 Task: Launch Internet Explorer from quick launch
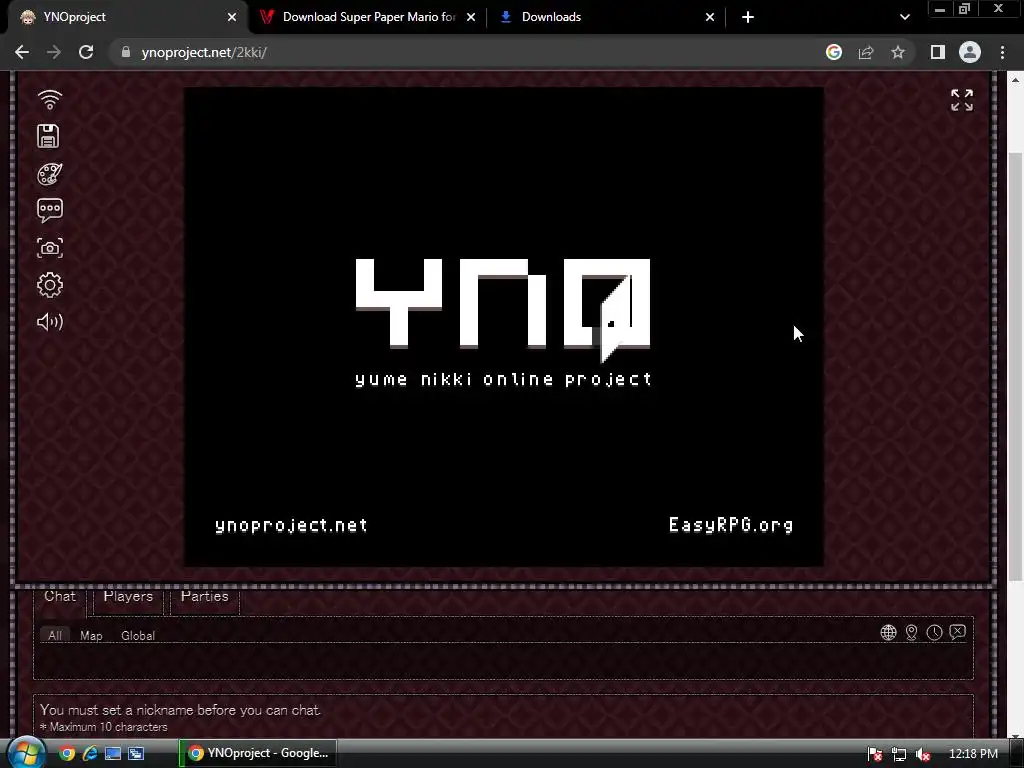point(90,754)
